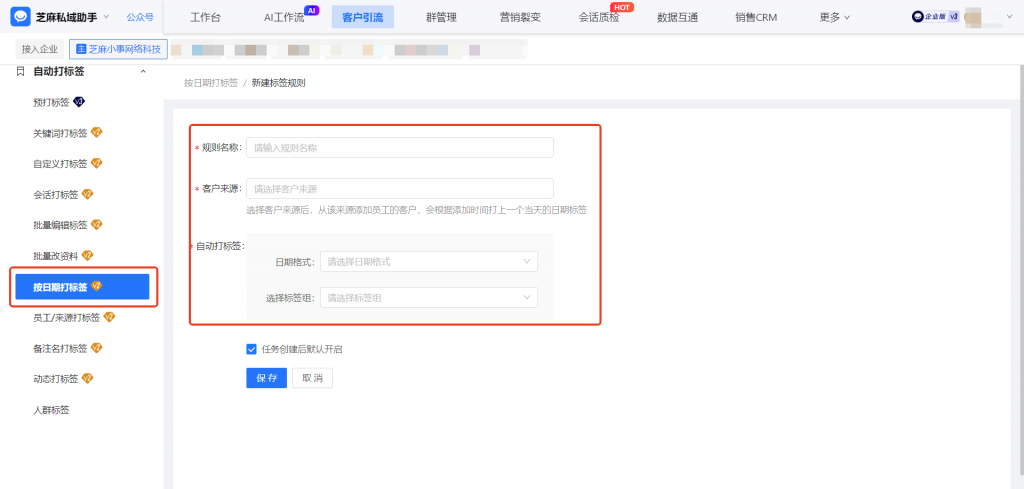Click the badge icon beside 批量编辑标签

[96, 225]
